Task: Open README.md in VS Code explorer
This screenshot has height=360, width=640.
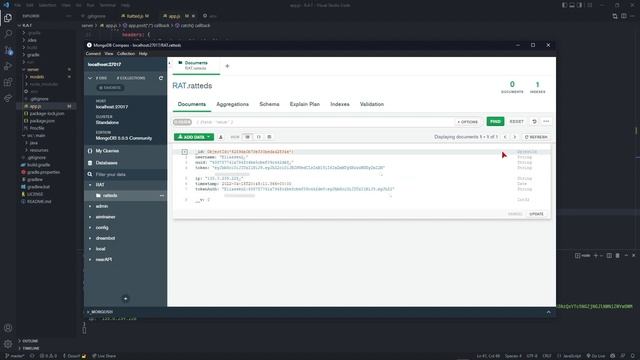Action: (39, 202)
